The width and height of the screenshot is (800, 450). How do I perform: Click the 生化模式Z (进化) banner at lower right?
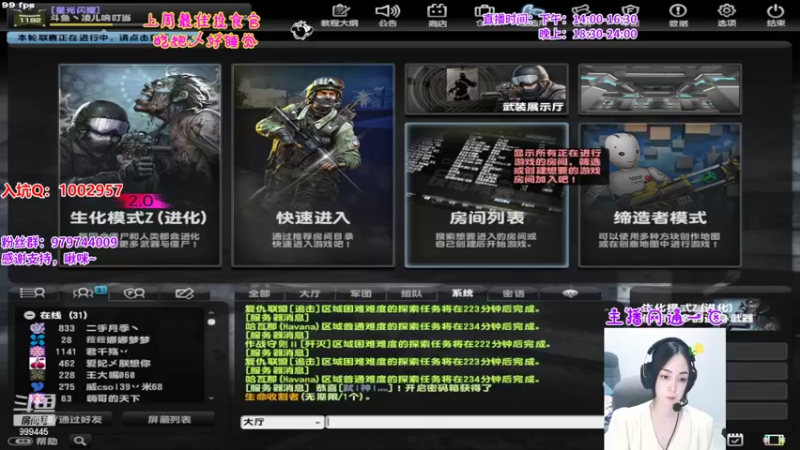707,313
